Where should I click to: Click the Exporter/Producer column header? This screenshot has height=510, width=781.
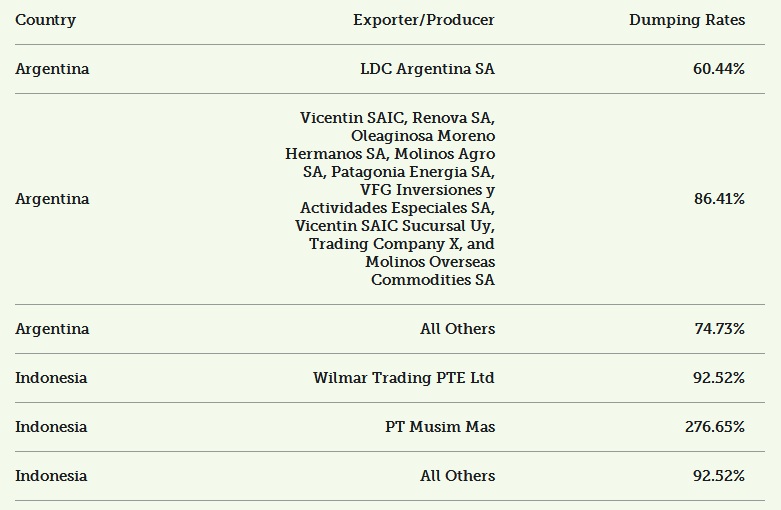coord(423,20)
